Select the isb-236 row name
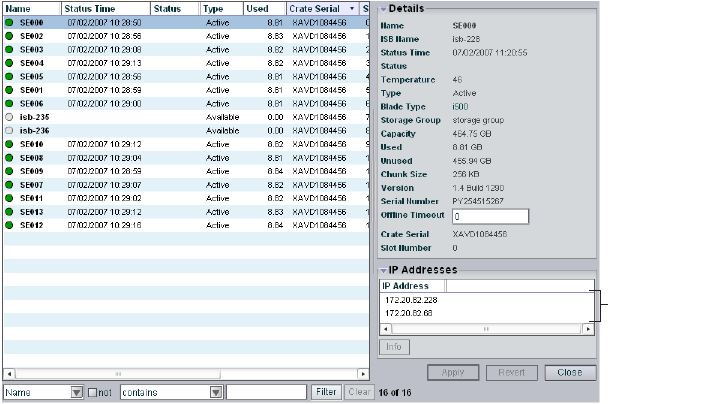Screen dimensions: 714x404 [35, 131]
